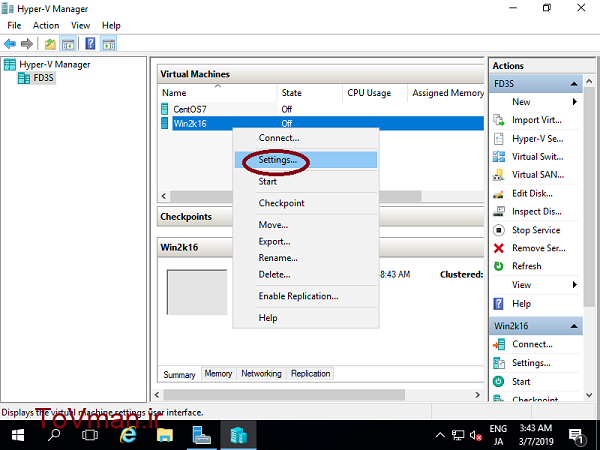Open the Action menu

point(46,26)
